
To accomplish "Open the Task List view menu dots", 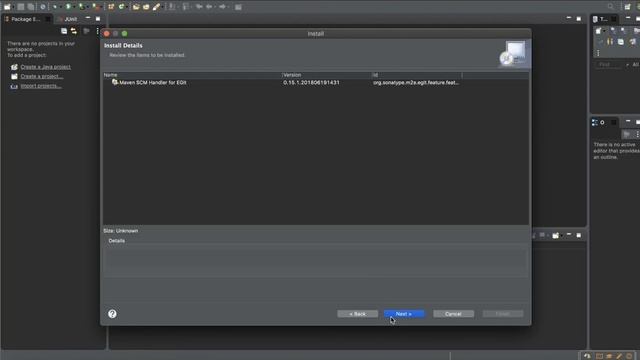I will pos(598,53).
